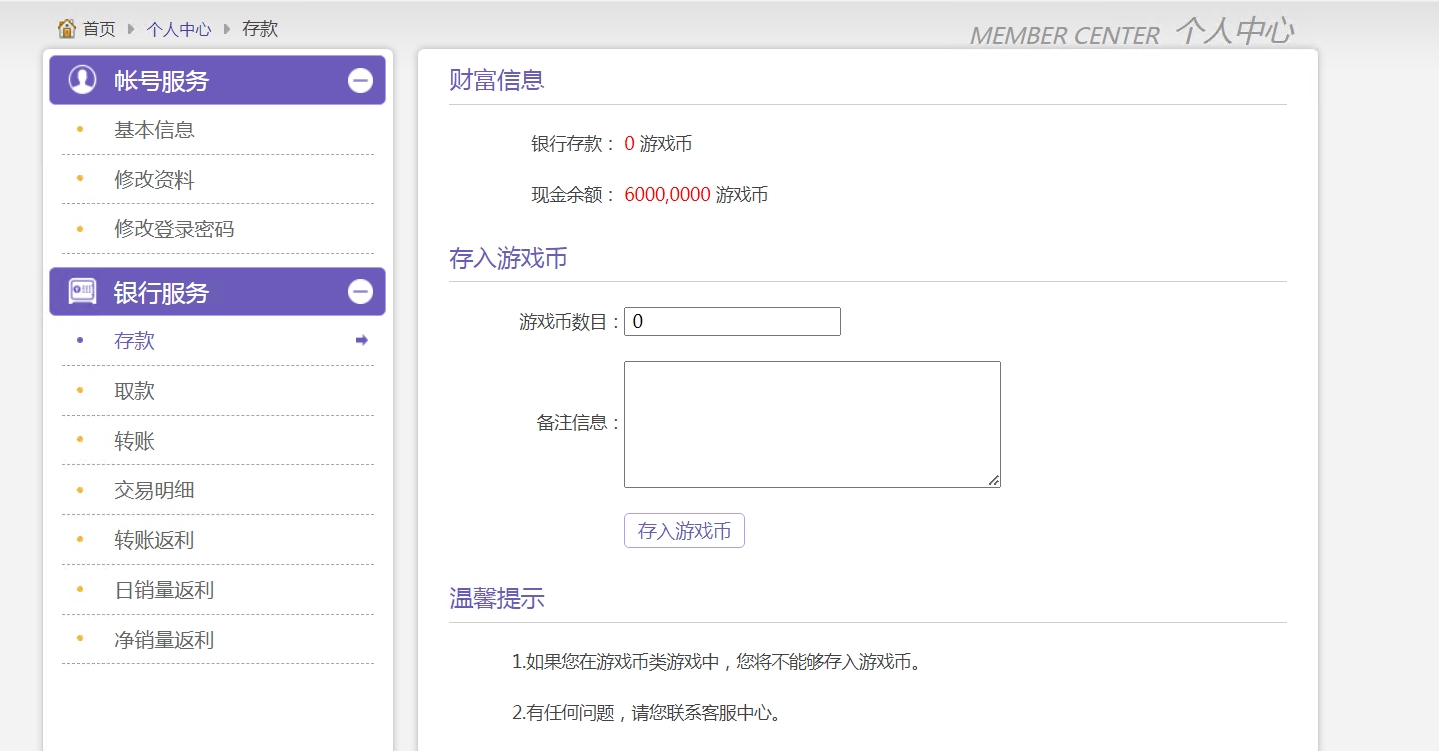Go to 修改登录密码 page
Viewport: 1439px width, 751px height.
(174, 229)
